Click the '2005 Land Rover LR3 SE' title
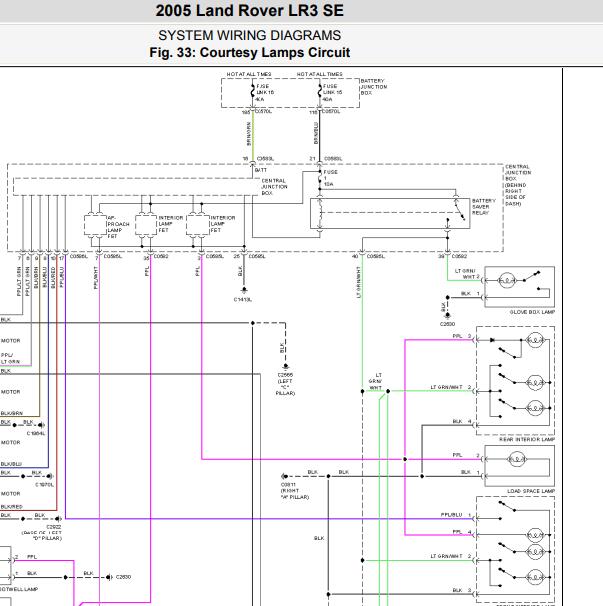The width and height of the screenshot is (603, 606). pos(249,10)
